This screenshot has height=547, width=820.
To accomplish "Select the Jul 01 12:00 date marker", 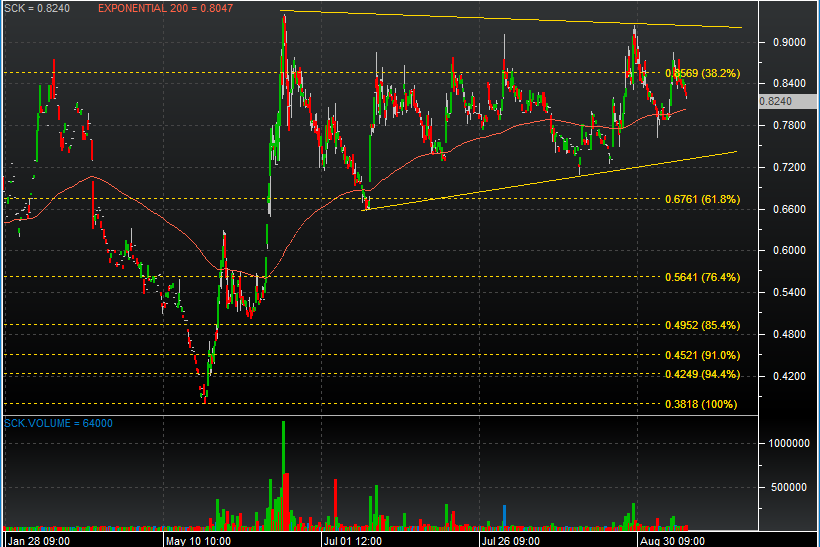I will coord(353,539).
